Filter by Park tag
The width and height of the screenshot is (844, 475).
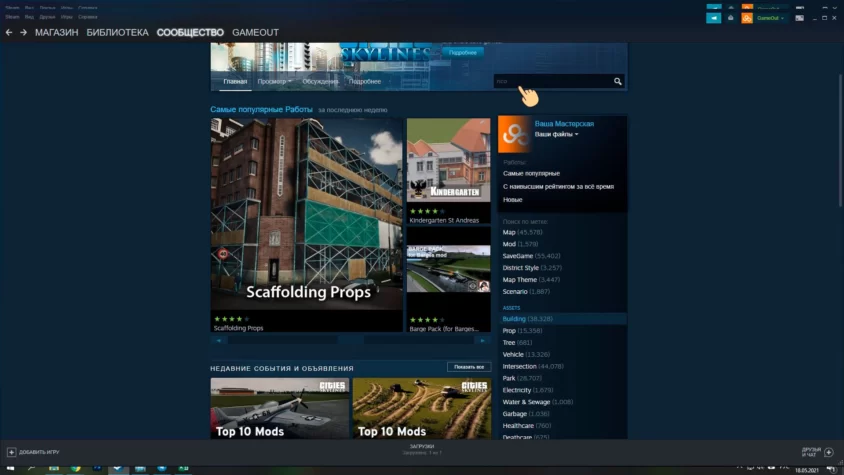pos(522,378)
